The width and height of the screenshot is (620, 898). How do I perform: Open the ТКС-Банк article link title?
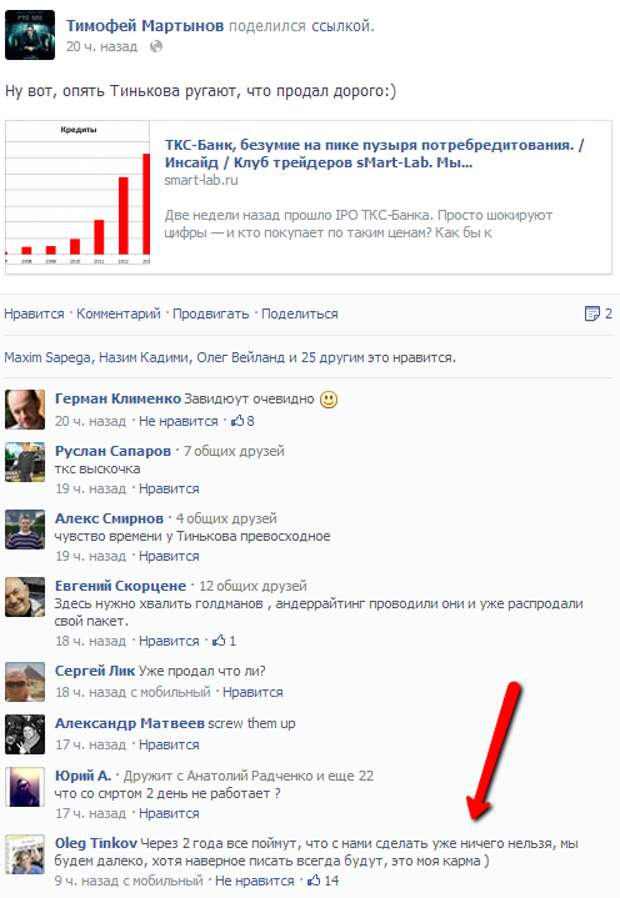(374, 153)
